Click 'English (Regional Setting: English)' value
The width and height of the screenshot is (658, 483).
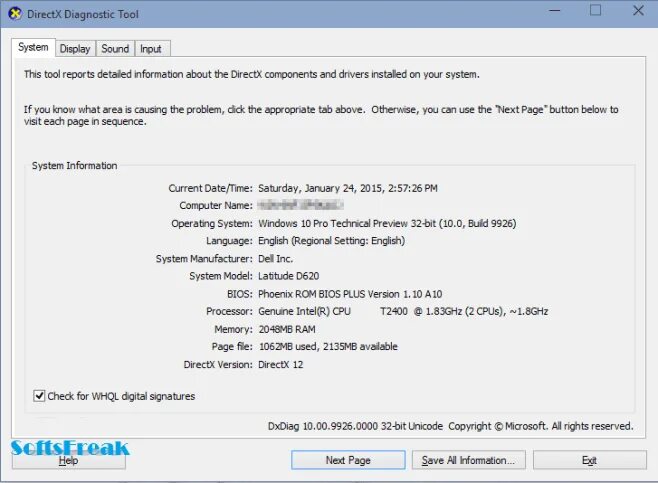332,241
